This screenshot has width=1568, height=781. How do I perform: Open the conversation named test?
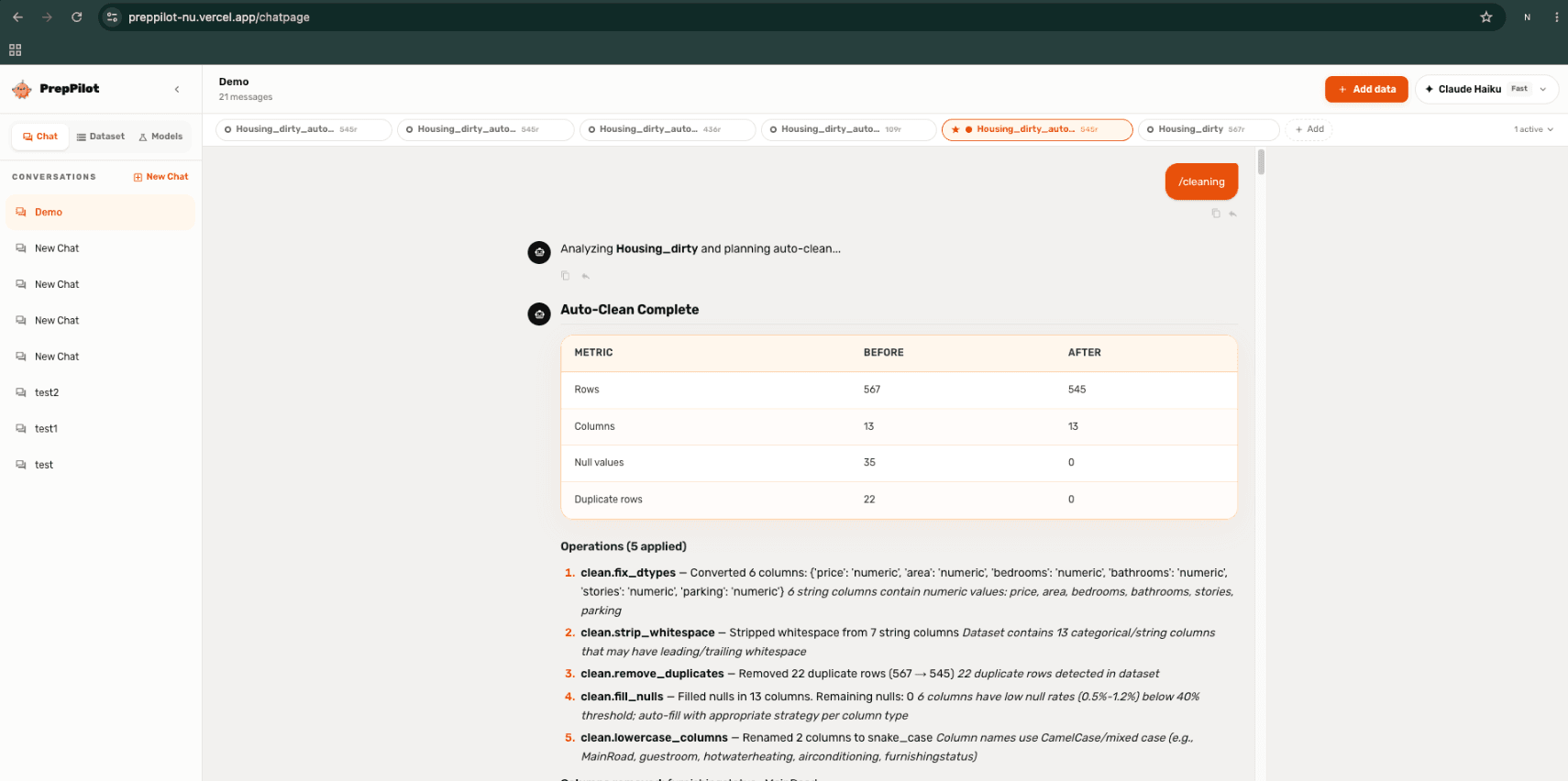pyautogui.click(x=101, y=465)
